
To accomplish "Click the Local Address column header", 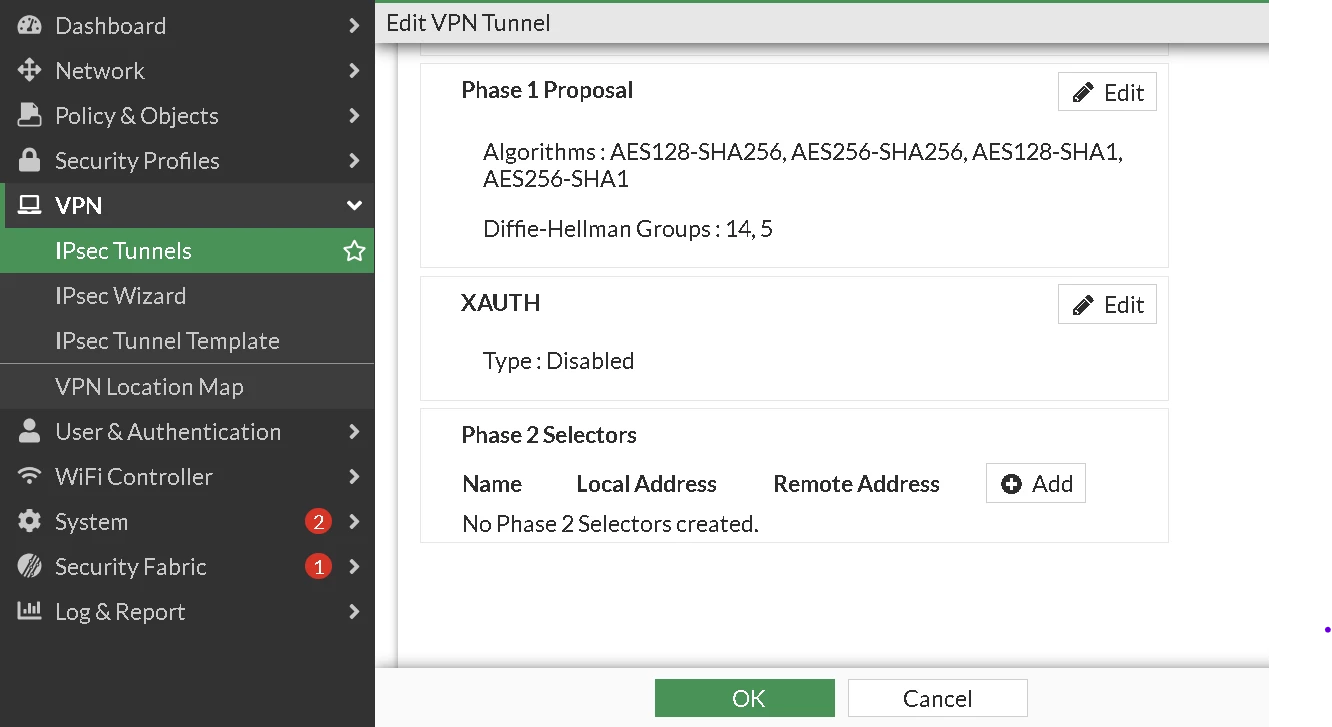I will [x=647, y=484].
